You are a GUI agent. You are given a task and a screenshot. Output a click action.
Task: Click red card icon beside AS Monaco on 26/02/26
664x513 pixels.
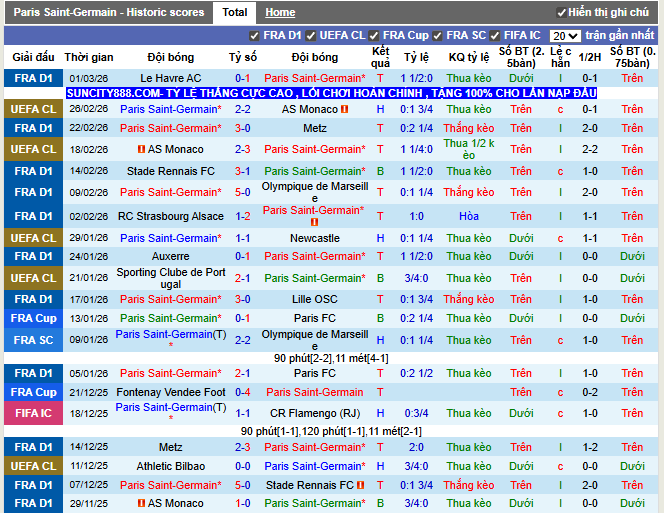pos(344,110)
